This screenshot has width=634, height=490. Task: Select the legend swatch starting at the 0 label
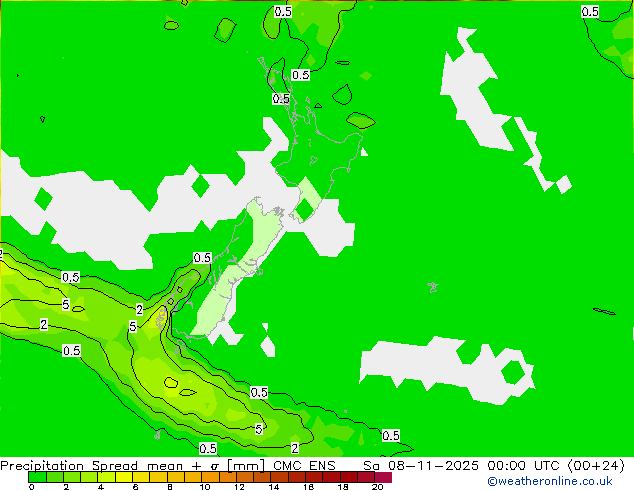37,477
